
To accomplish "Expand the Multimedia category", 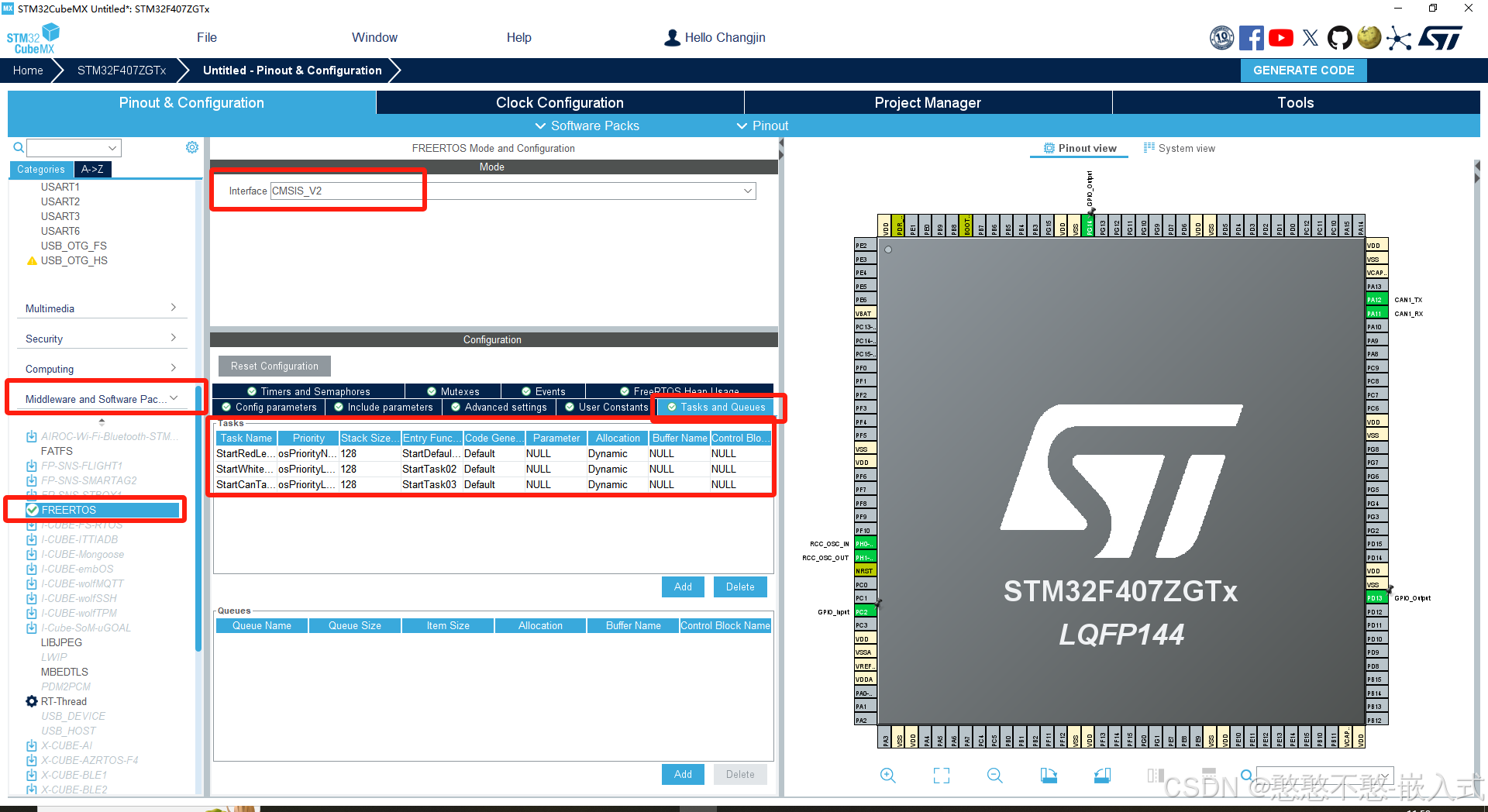I will (101, 308).
